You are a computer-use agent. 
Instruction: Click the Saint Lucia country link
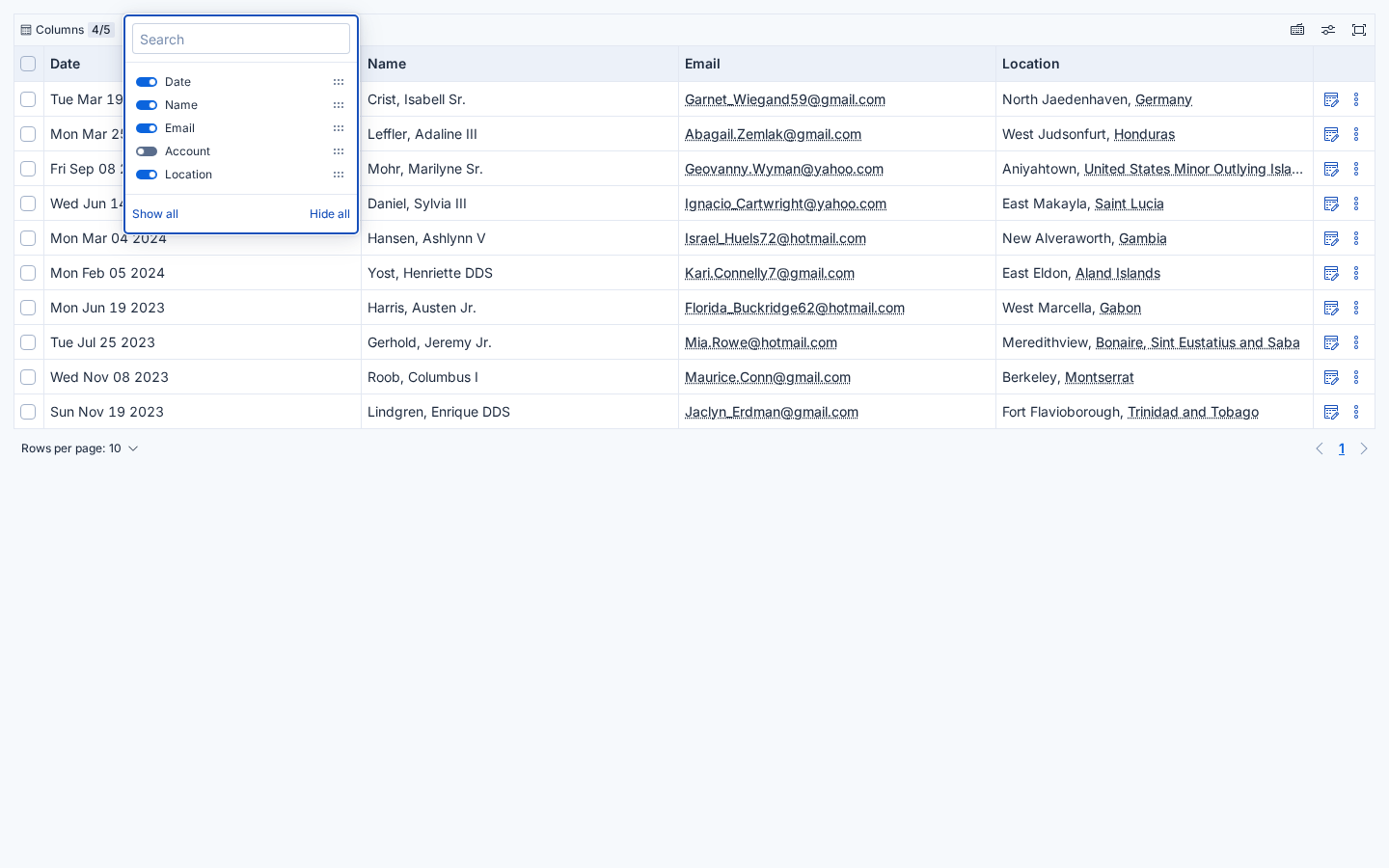(x=1130, y=203)
